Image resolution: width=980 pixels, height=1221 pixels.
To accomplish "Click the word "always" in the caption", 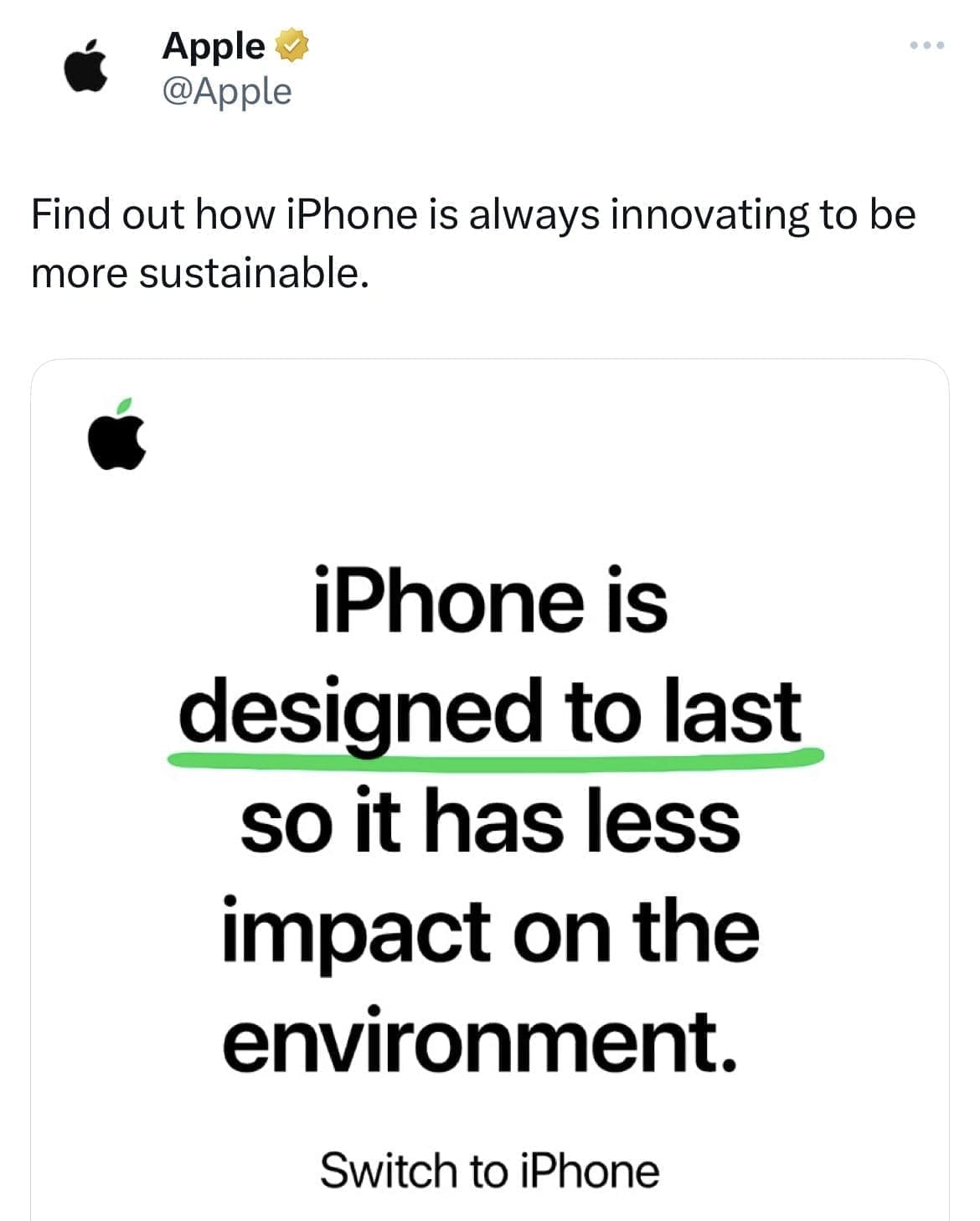I will click(x=534, y=214).
